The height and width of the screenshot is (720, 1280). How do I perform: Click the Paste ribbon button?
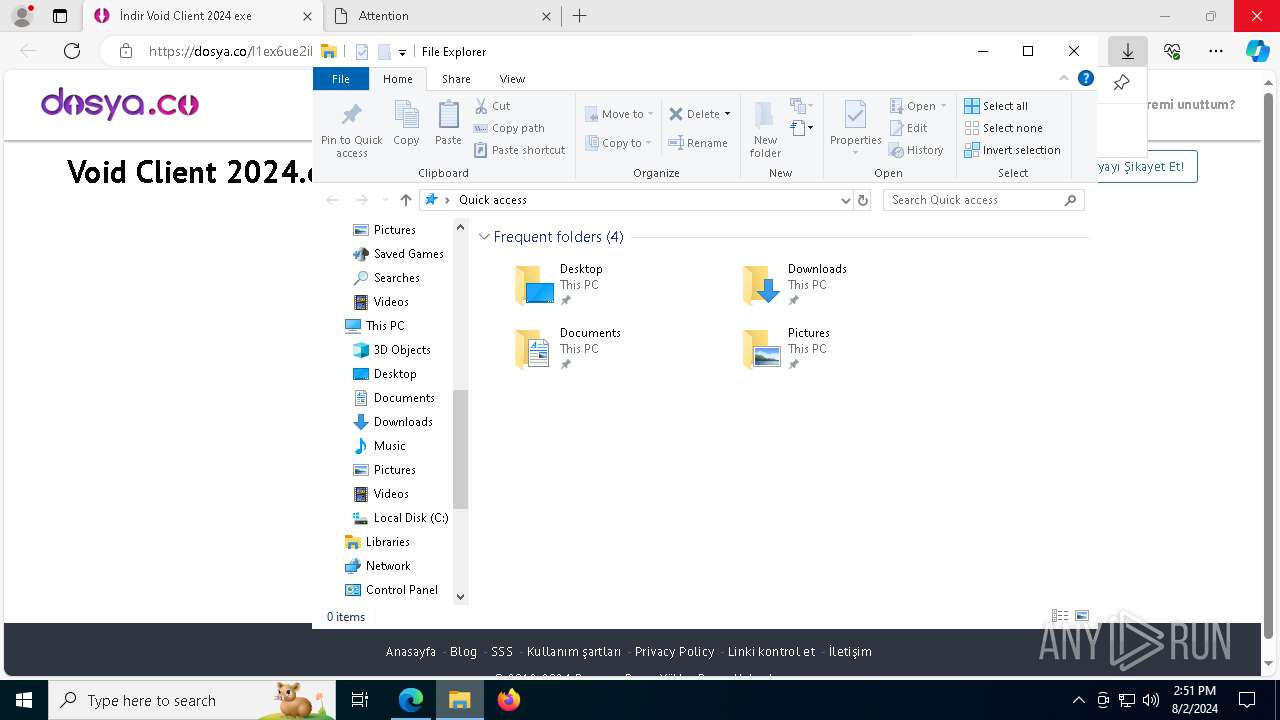coord(448,124)
